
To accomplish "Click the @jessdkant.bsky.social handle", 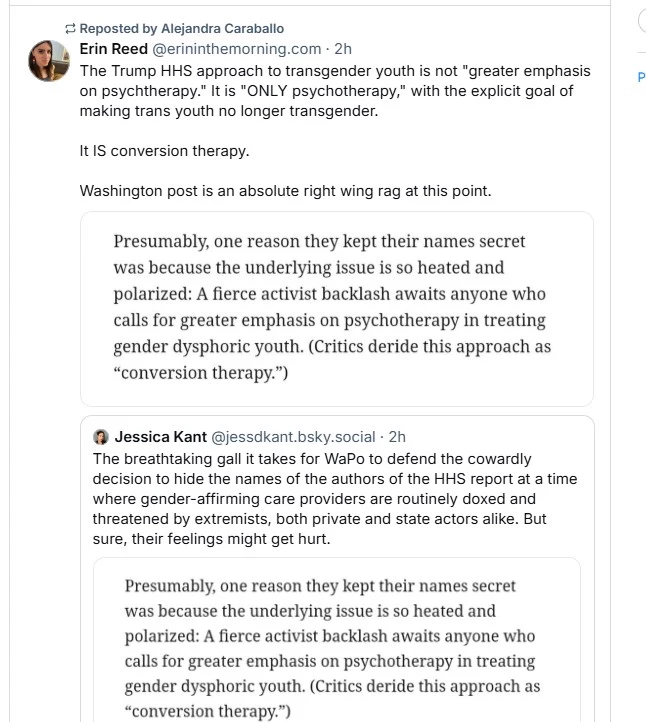I will pyautogui.click(x=294, y=437).
